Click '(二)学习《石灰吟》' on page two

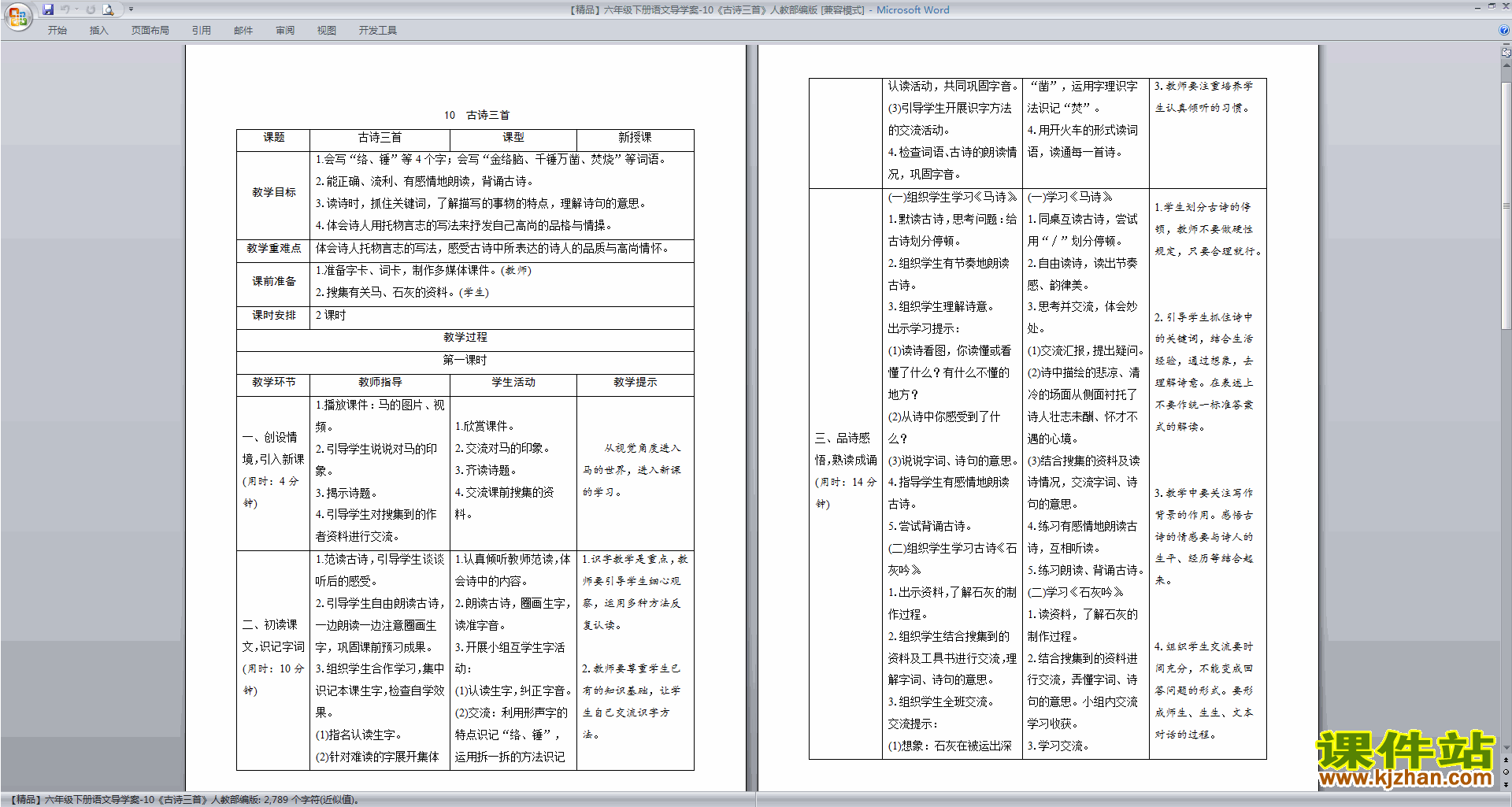tap(1076, 593)
